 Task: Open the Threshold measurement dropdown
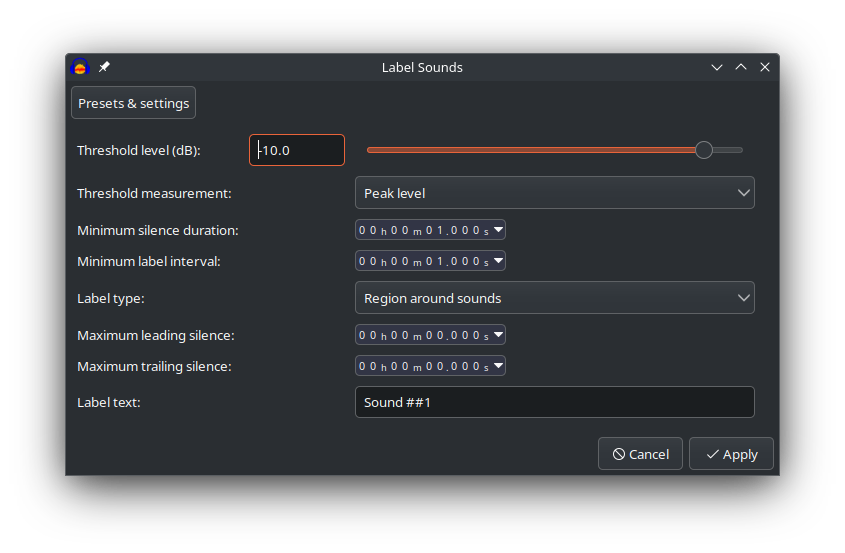coord(554,193)
